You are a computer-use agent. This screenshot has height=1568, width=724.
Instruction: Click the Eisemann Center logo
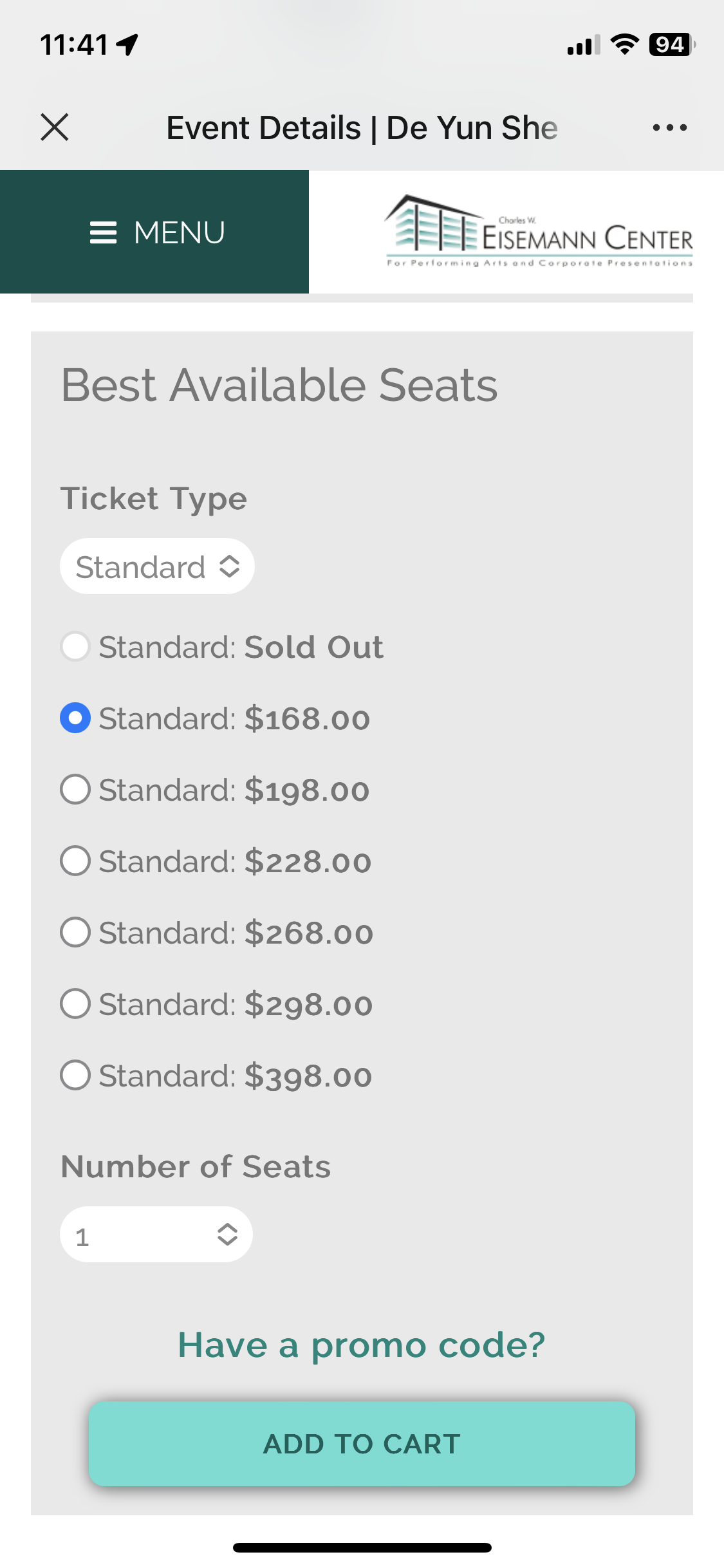tap(539, 232)
